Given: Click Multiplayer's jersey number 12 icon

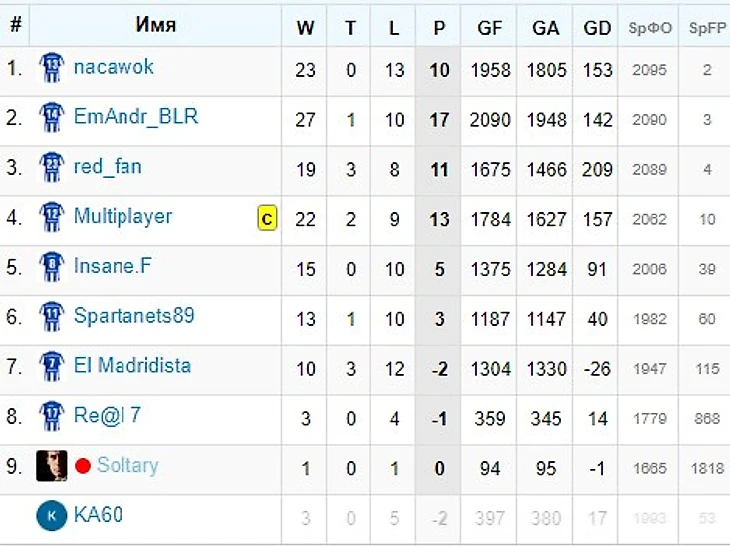Looking at the screenshot, I should tap(52, 217).
